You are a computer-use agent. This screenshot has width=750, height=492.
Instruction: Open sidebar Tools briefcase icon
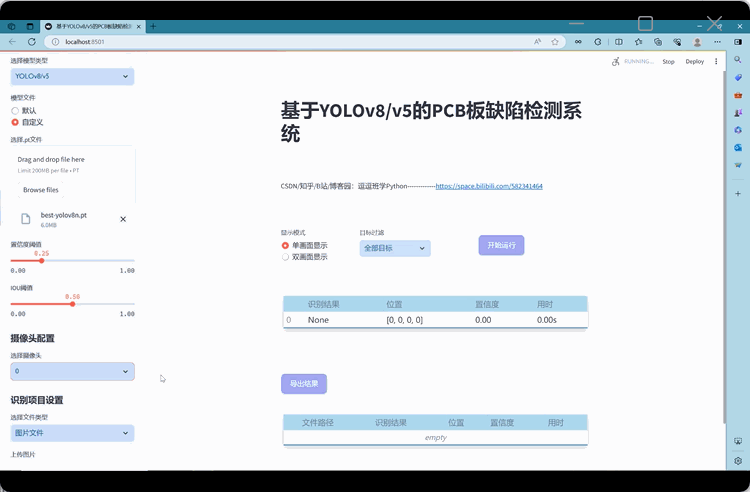pyautogui.click(x=738, y=95)
